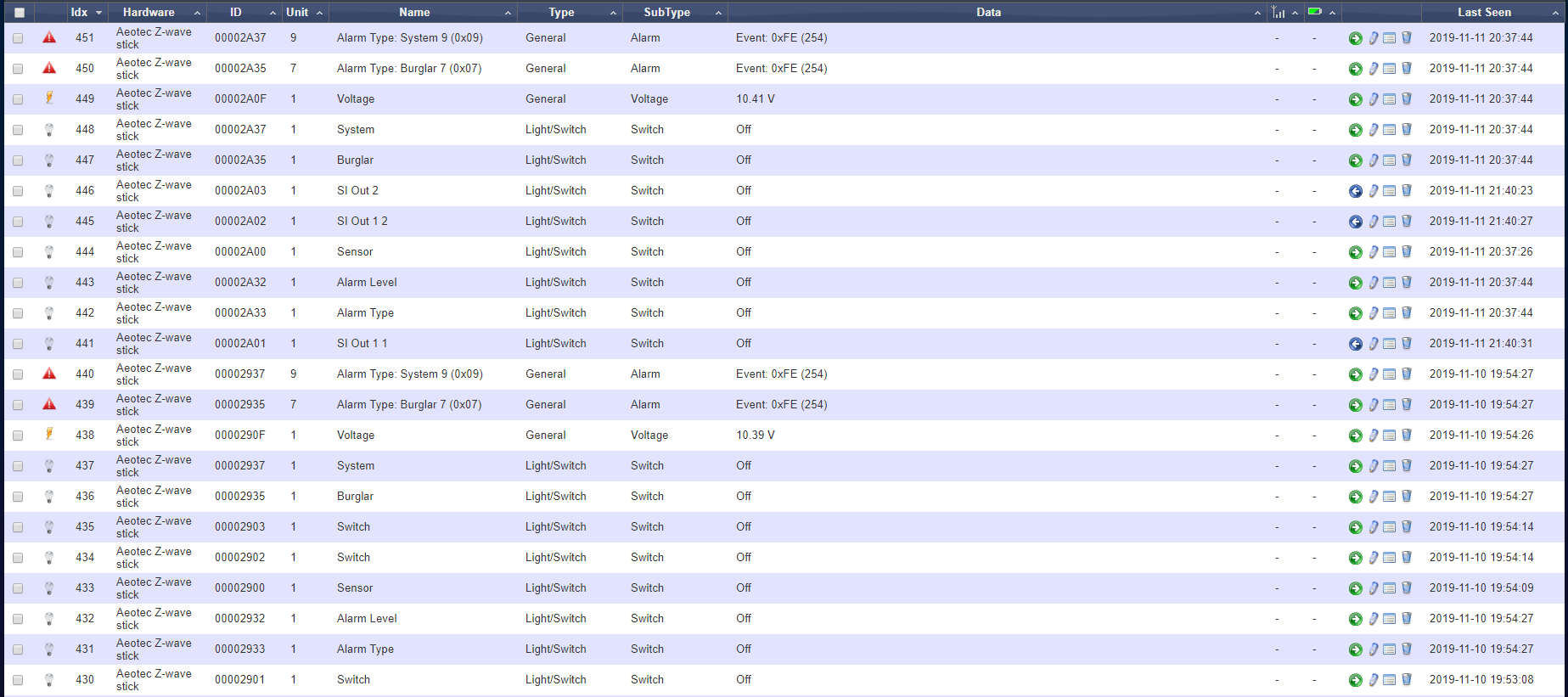Click trash icon for device 430 Switch

[1406, 680]
